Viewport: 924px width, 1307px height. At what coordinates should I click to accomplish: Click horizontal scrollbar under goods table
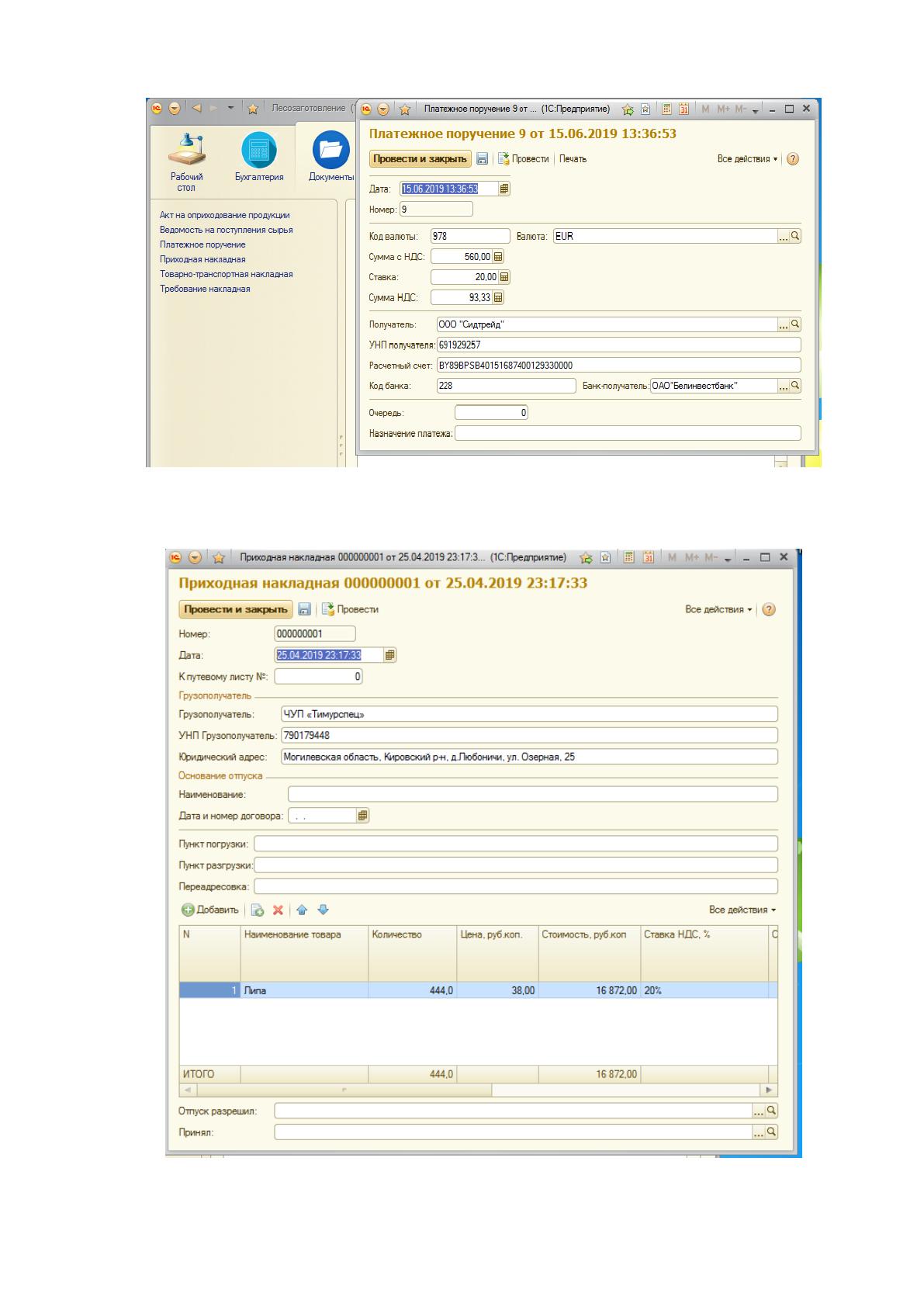pyautogui.click(x=479, y=1090)
